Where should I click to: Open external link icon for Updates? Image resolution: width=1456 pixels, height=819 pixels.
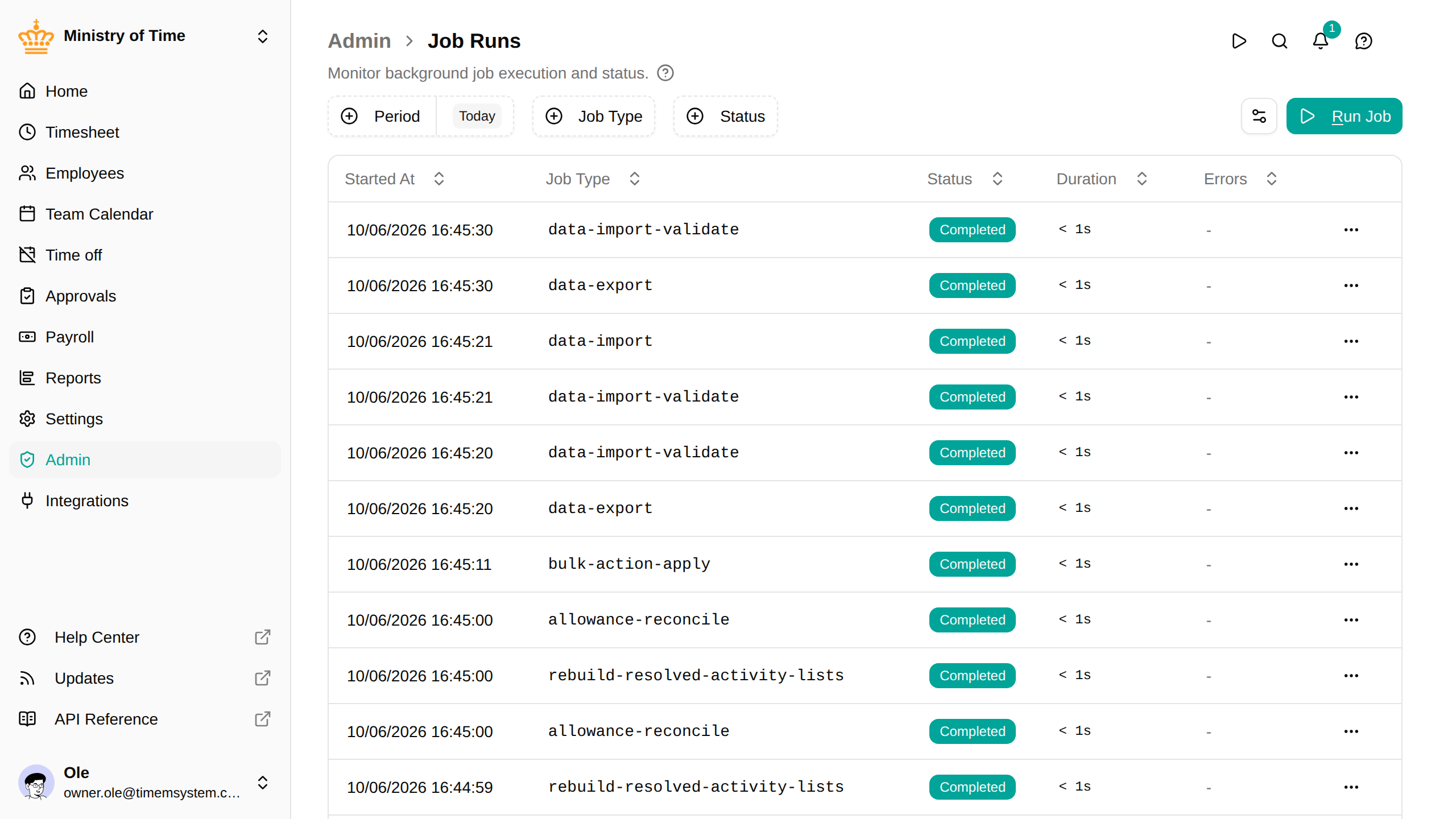262,678
